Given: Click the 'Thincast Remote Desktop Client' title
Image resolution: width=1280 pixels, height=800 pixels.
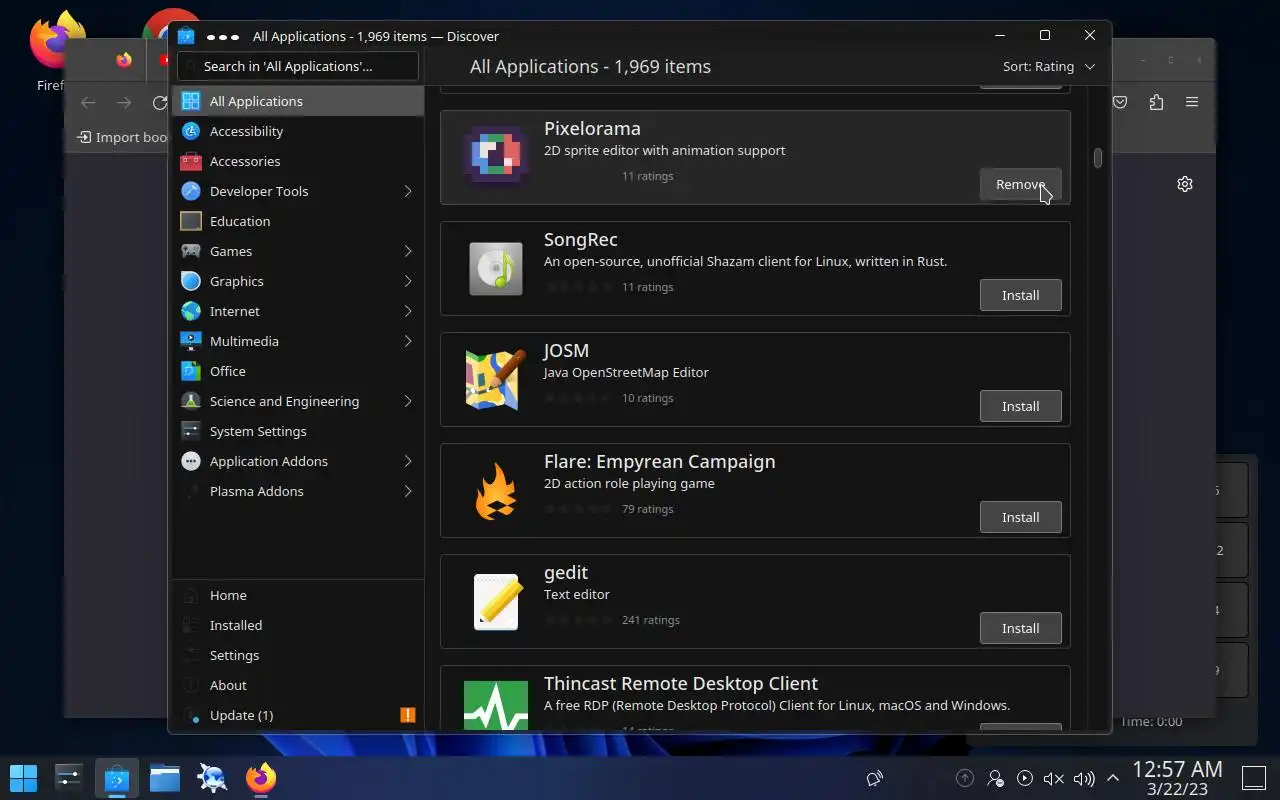Looking at the screenshot, I should pyautogui.click(x=681, y=683).
